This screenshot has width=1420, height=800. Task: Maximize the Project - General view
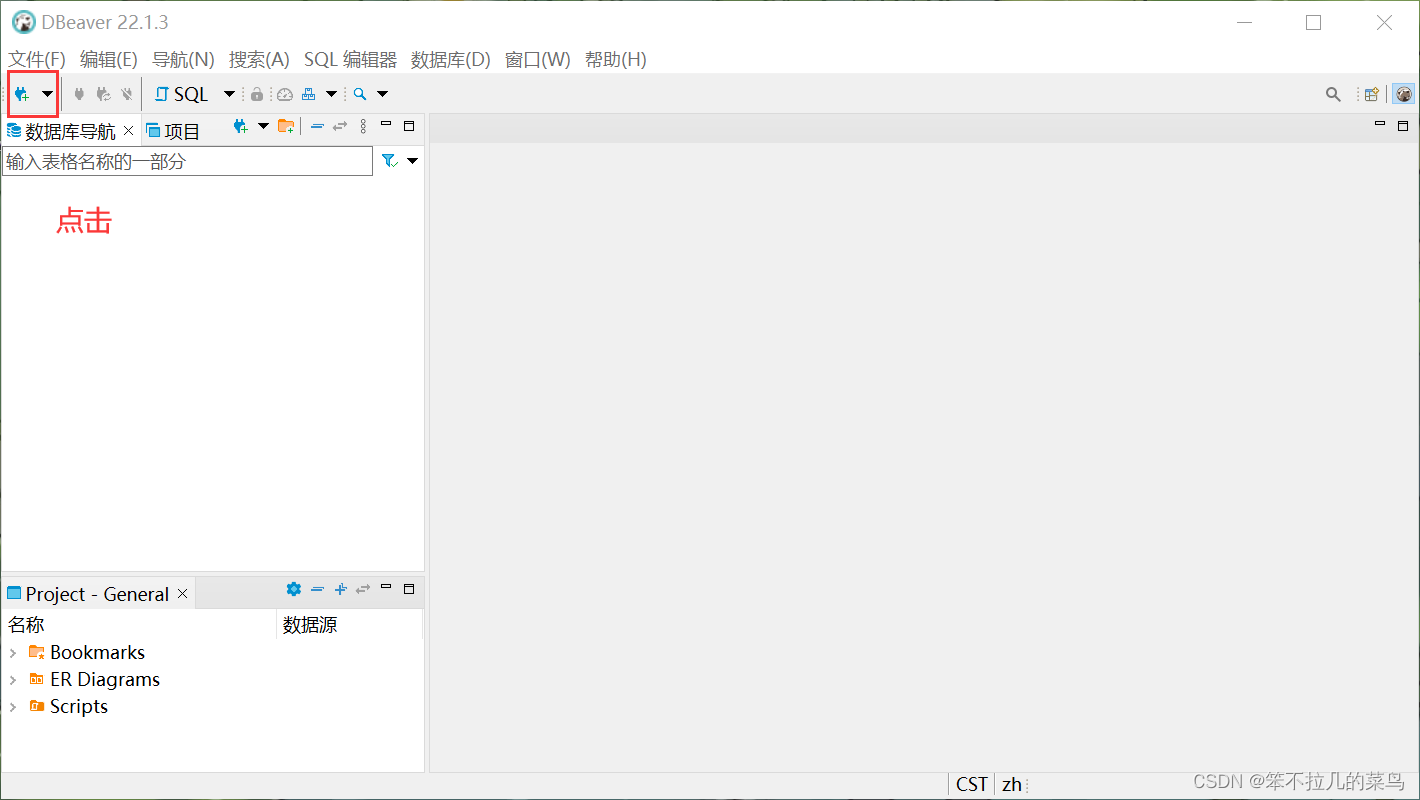click(x=409, y=589)
